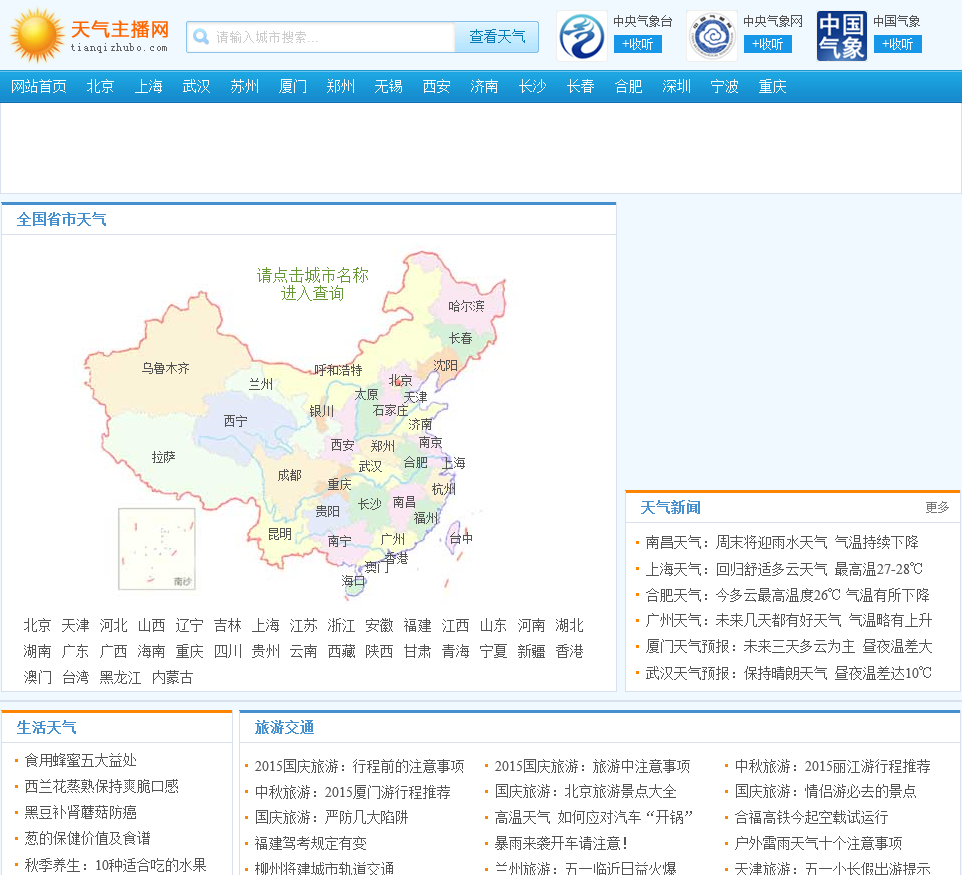Open 湖北 in the province list
Viewport: 962px width, 875px height.
tap(569, 625)
